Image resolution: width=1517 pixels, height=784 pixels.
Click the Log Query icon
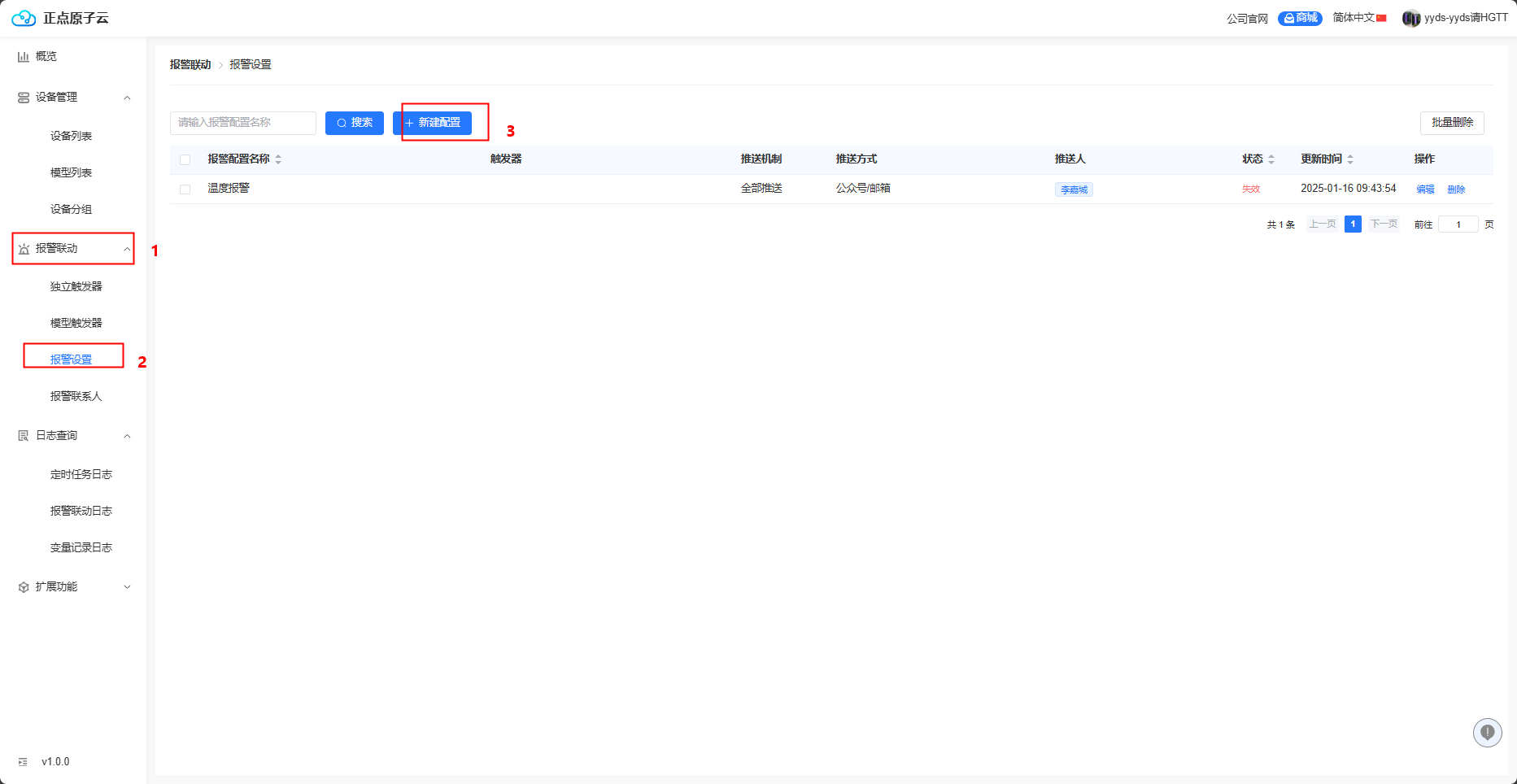(x=24, y=436)
